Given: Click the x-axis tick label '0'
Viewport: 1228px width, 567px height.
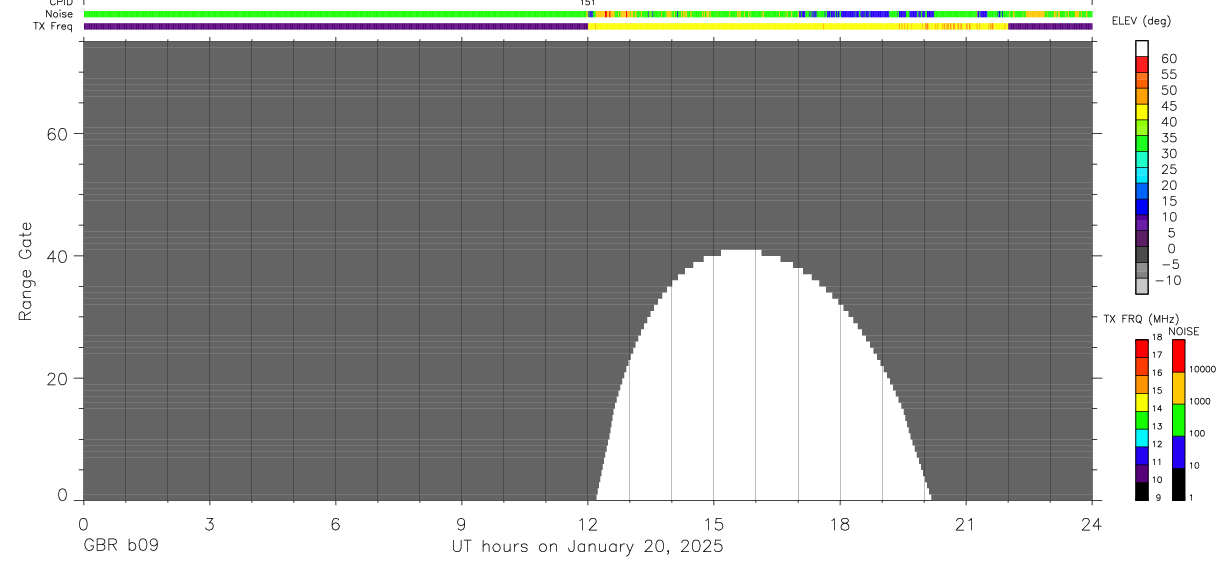Looking at the screenshot, I should coord(83,523).
